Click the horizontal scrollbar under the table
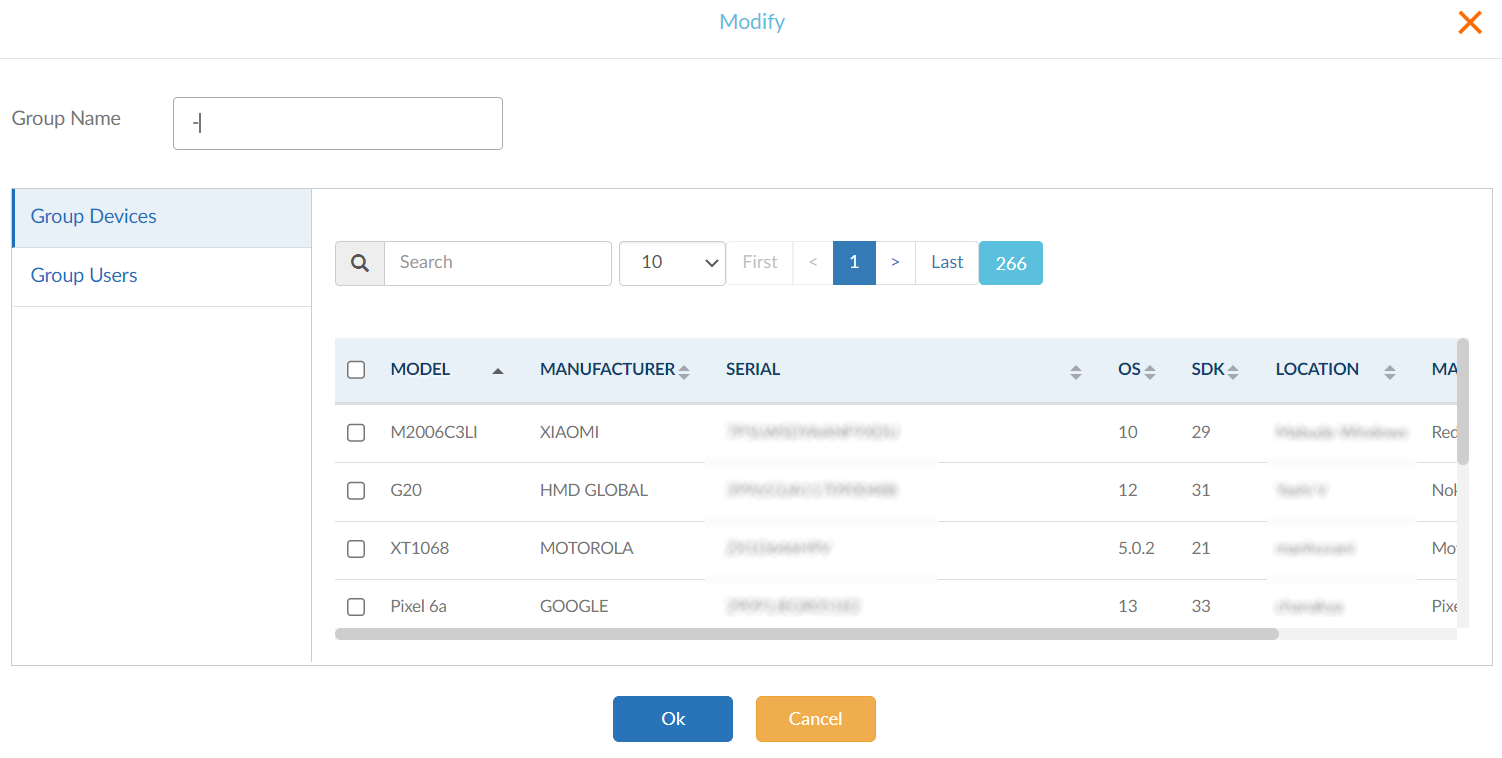 (806, 633)
